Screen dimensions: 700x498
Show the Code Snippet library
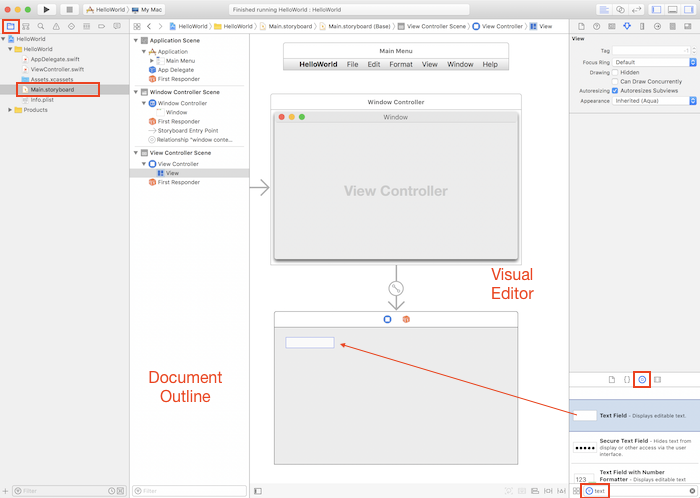[x=627, y=380]
